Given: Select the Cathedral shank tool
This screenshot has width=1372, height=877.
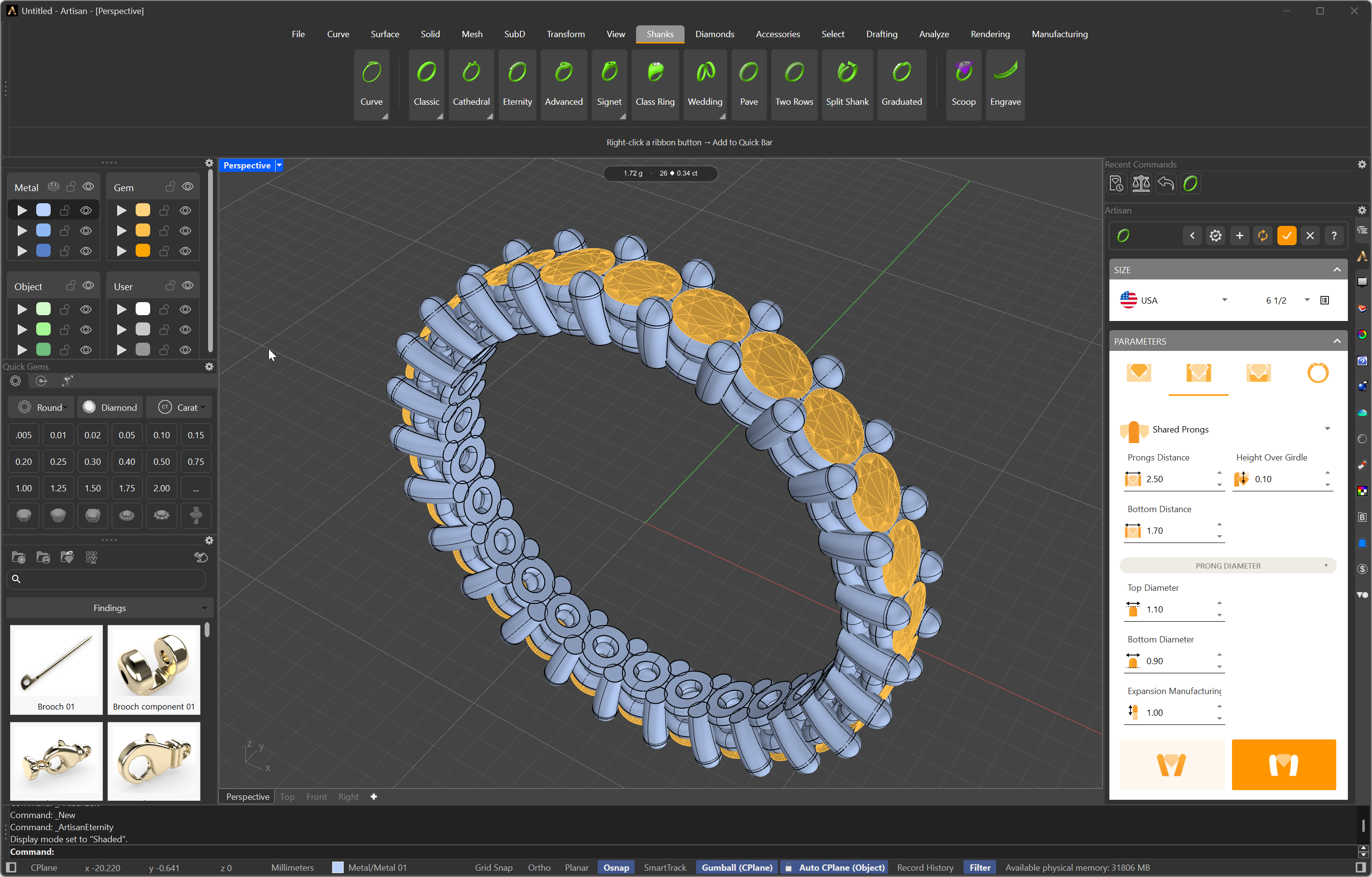Looking at the screenshot, I should coord(471,84).
